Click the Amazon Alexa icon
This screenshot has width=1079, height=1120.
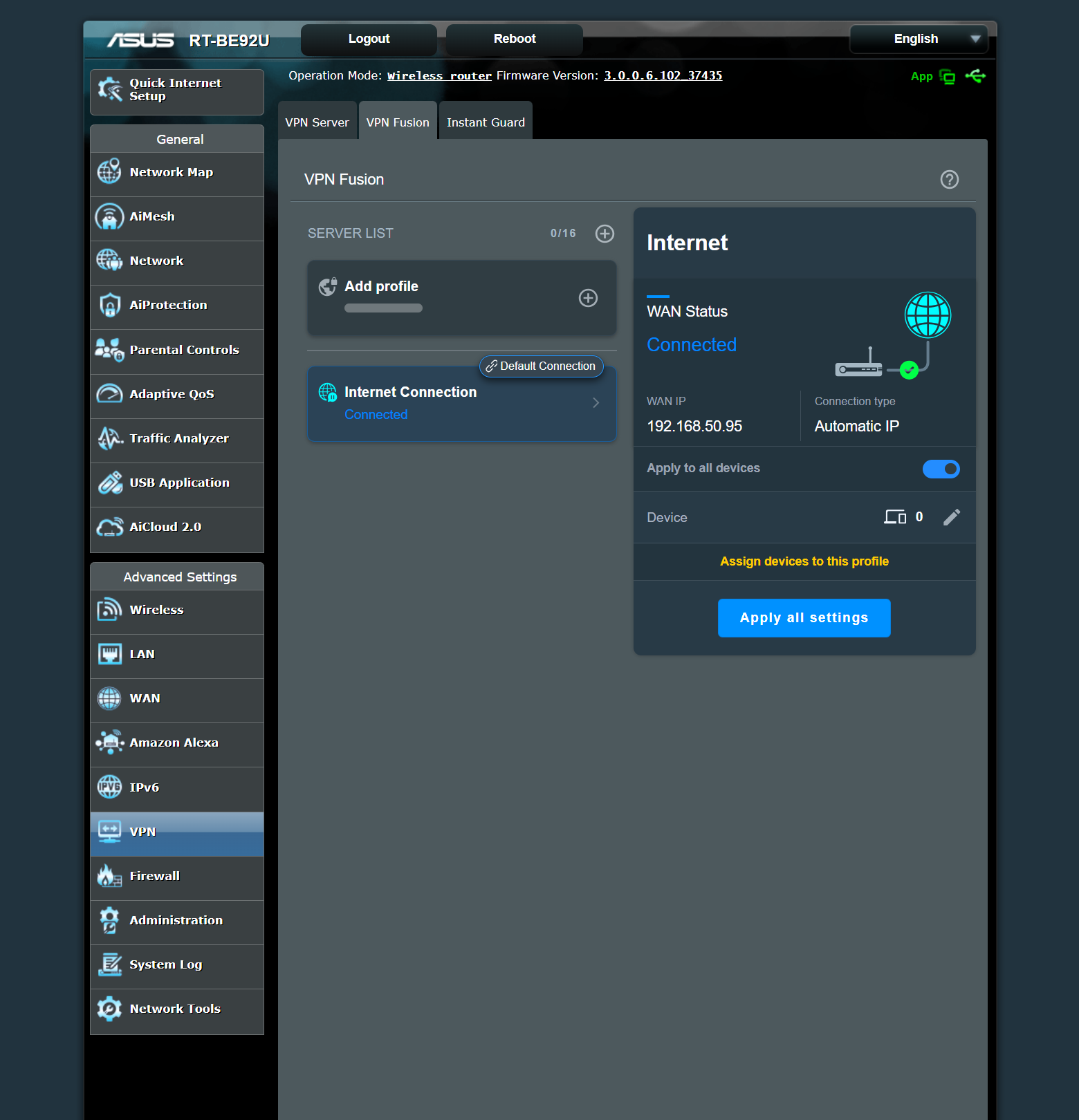click(109, 743)
